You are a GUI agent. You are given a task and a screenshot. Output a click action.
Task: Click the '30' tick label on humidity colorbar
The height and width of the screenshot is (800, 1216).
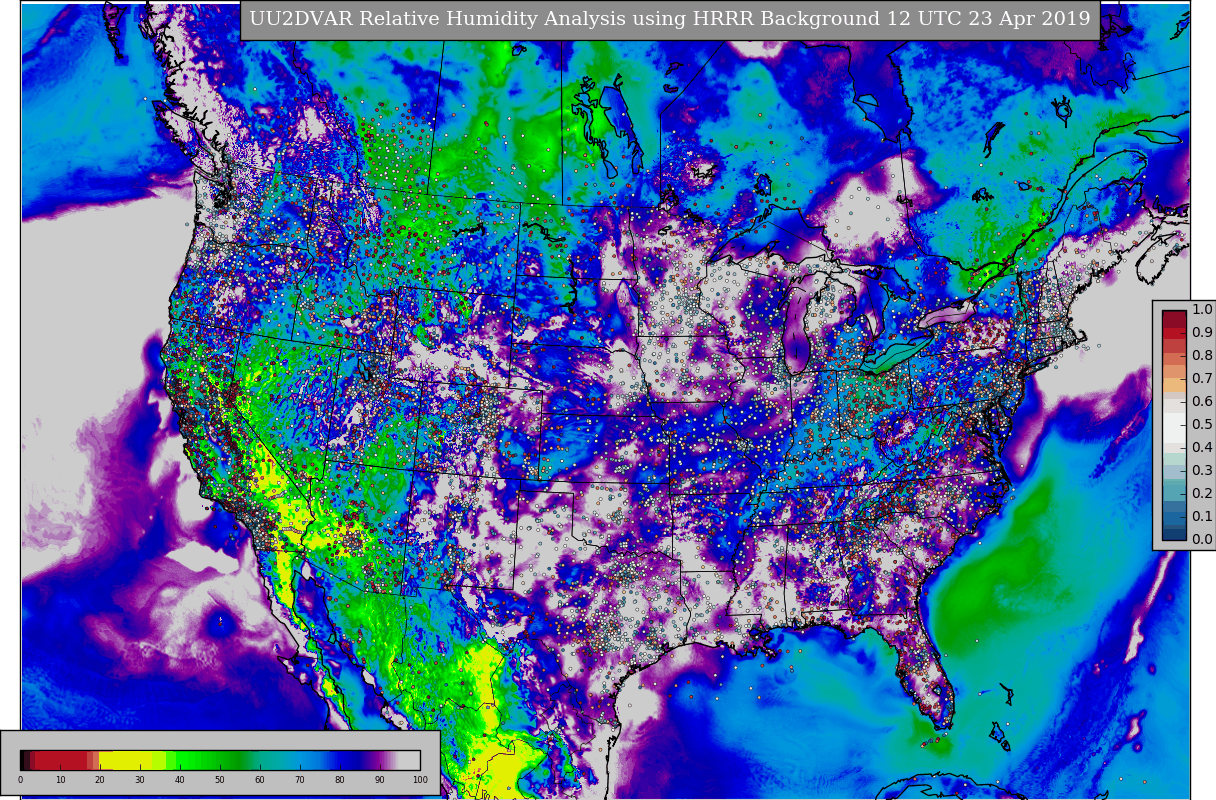(140, 780)
